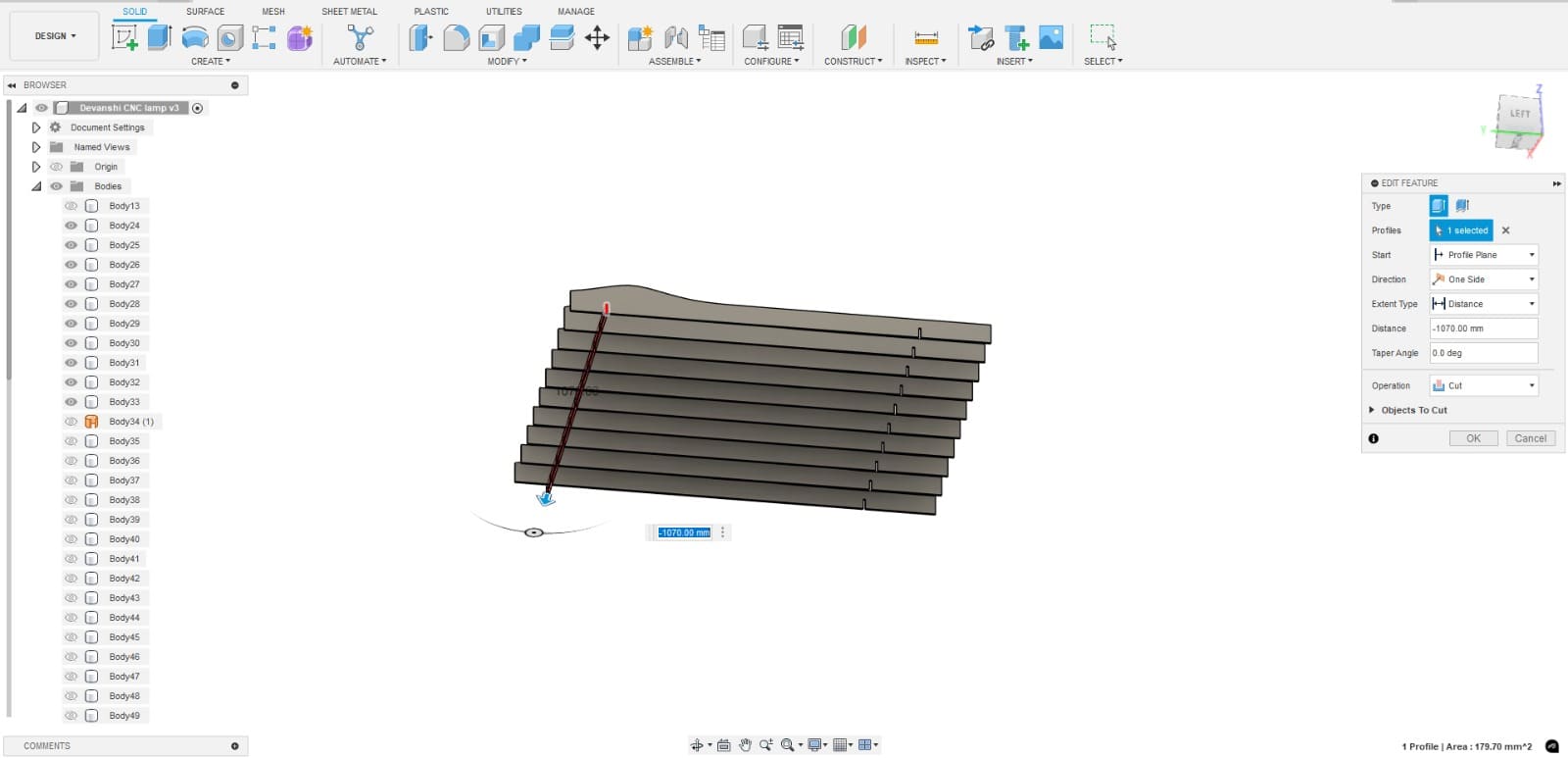Open the UTILITIES tab
Image resolution: width=1568 pixels, height=758 pixels.
[504, 12]
